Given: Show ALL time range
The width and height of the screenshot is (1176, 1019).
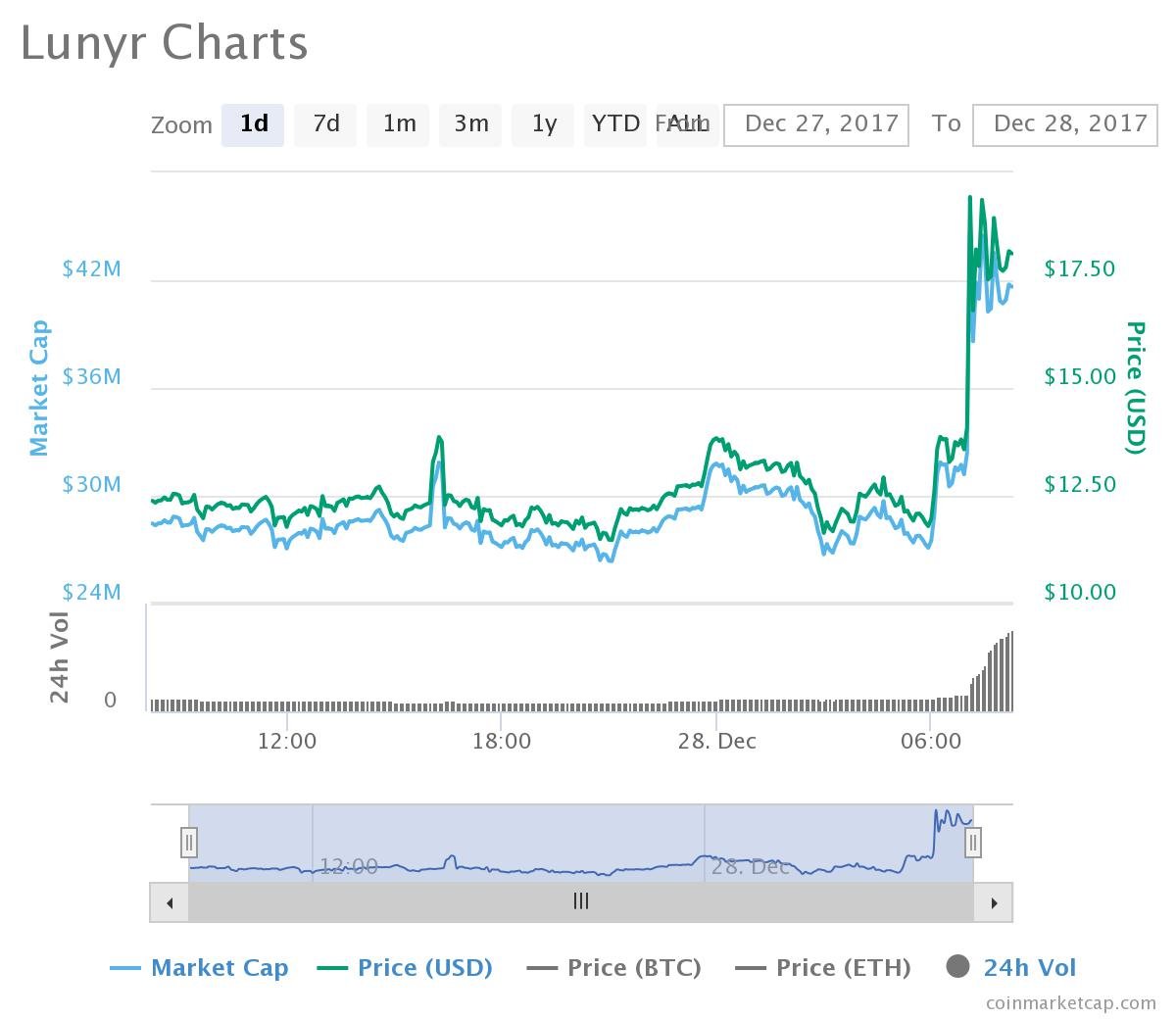Looking at the screenshot, I should pyautogui.click(x=688, y=125).
